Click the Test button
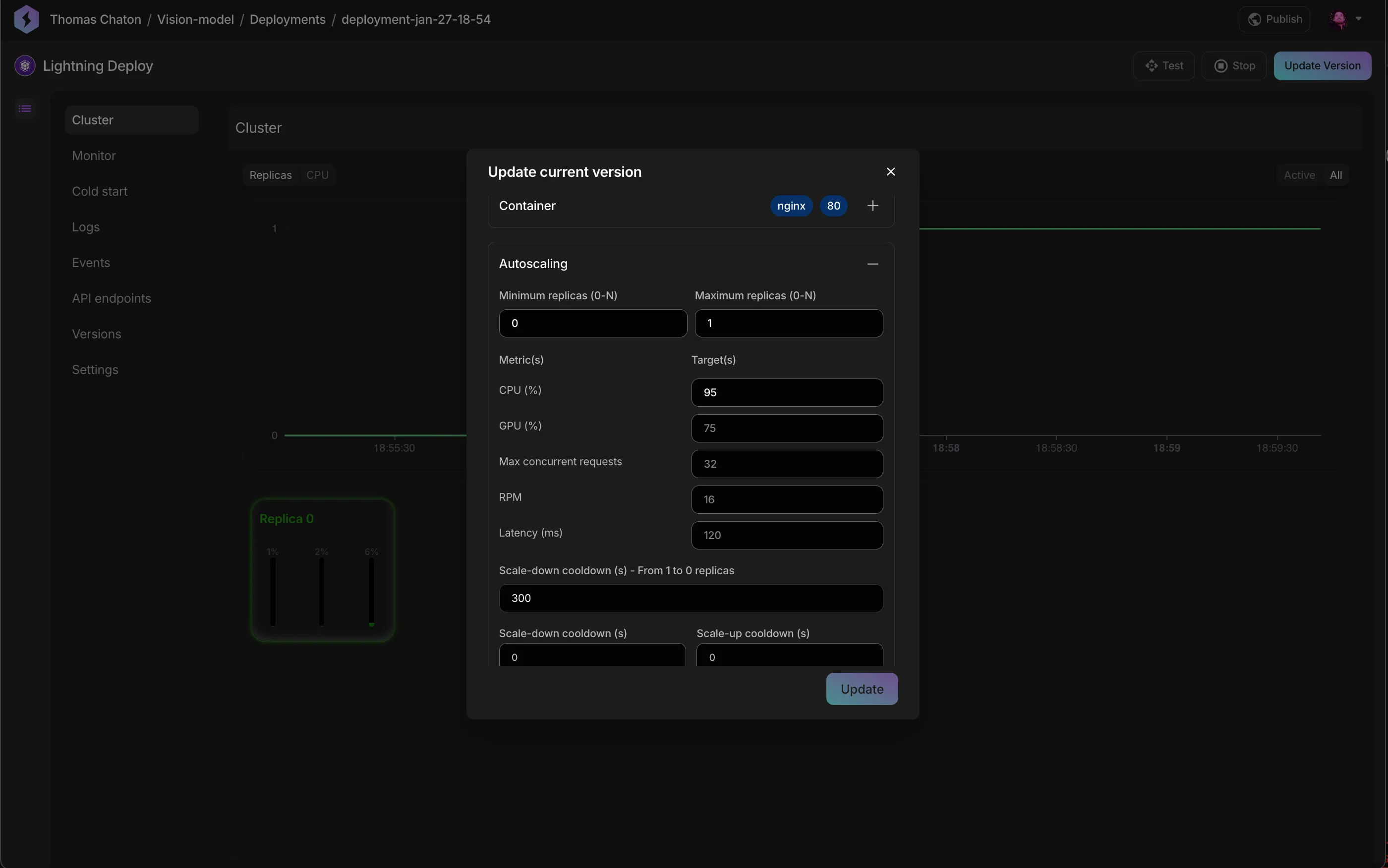1388x868 pixels. (1163, 66)
